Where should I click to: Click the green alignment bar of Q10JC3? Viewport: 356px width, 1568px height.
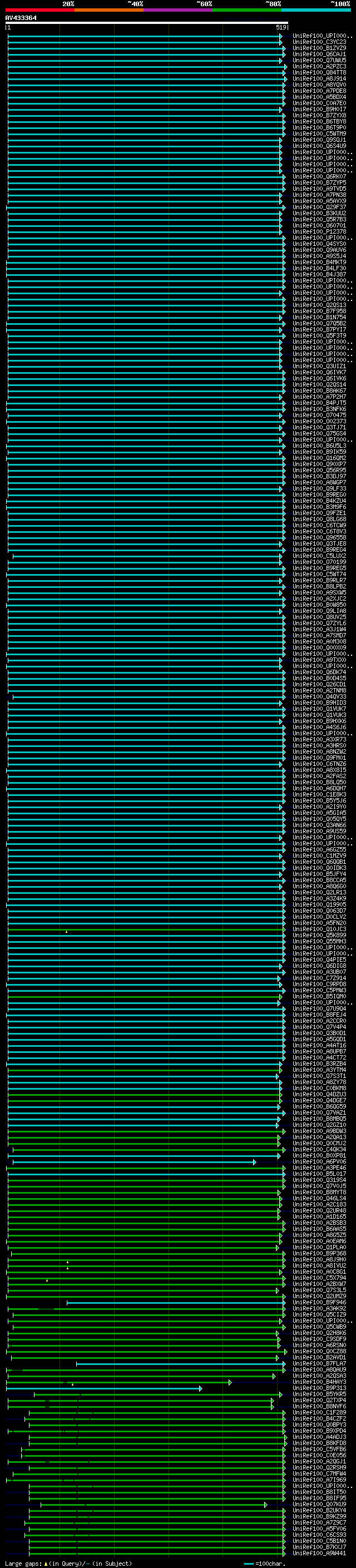tap(146, 929)
